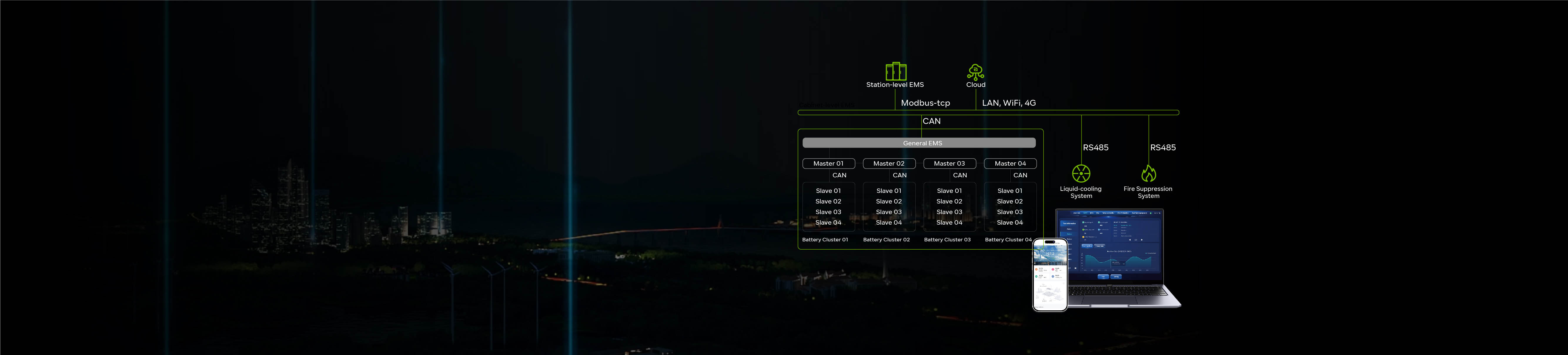This screenshot has height=355, width=1568.
Task: Select 'Slave 02' in Battery Cluster 03
Action: coord(950,201)
